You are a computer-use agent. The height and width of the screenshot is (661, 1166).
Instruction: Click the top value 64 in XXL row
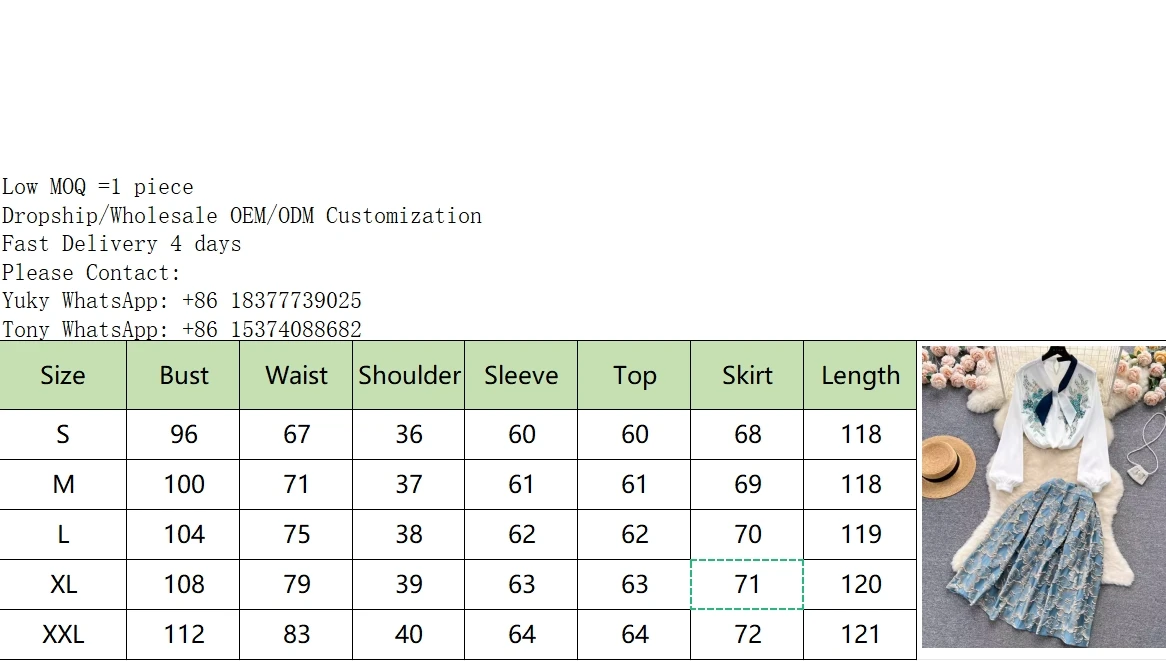point(634,634)
